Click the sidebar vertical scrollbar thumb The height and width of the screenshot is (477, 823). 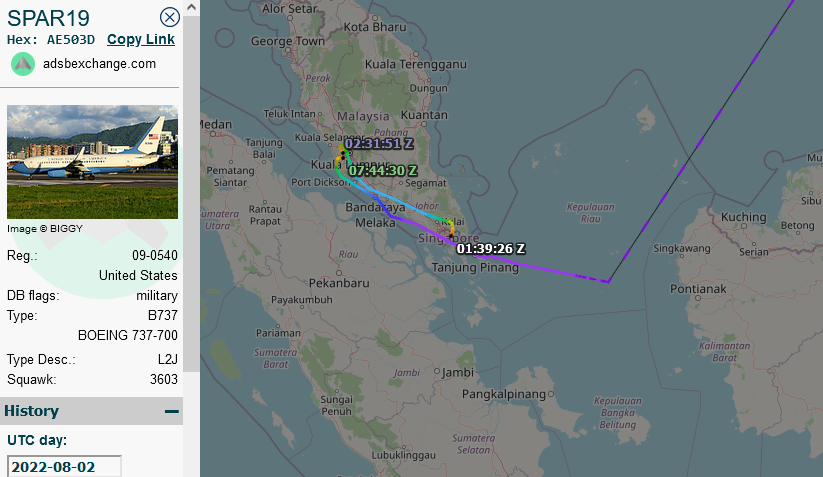coord(192,194)
